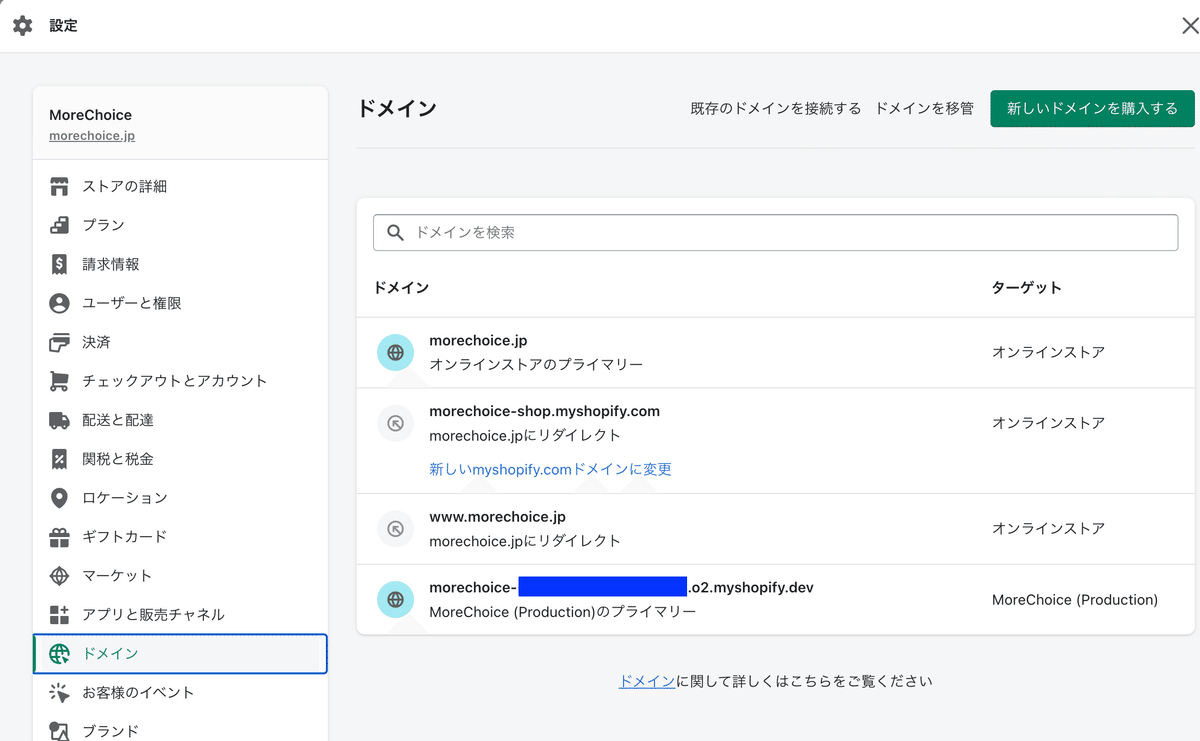This screenshot has height=741, width=1200.
Task: Click the user icon beside ユーザーと権限
Action: pos(59,303)
